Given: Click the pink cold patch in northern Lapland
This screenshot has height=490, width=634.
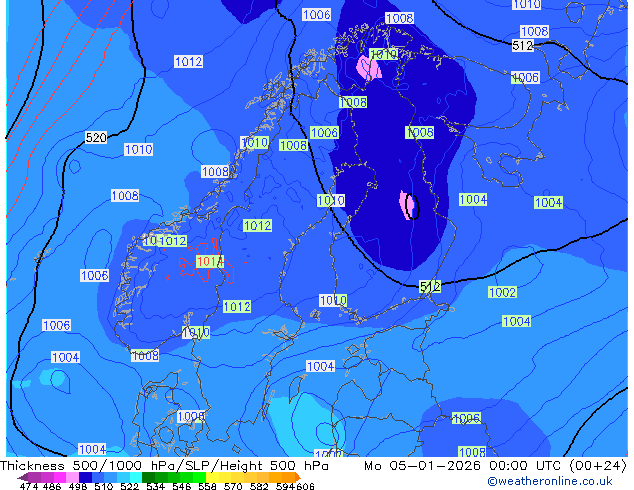Looking at the screenshot, I should coord(369,68).
